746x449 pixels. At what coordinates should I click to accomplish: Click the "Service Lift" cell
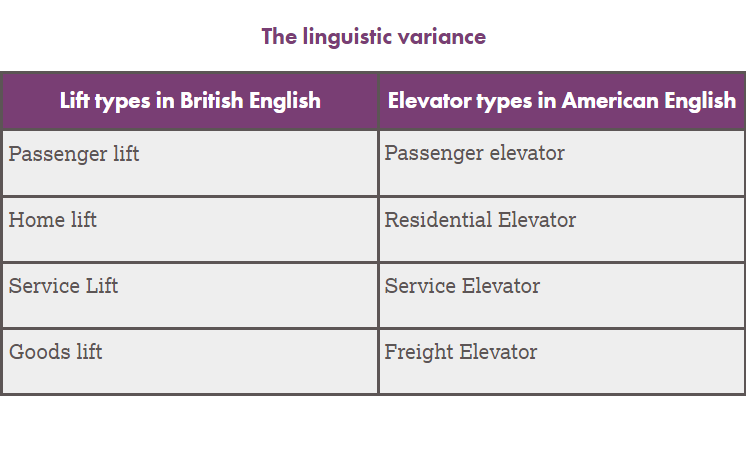(63, 286)
